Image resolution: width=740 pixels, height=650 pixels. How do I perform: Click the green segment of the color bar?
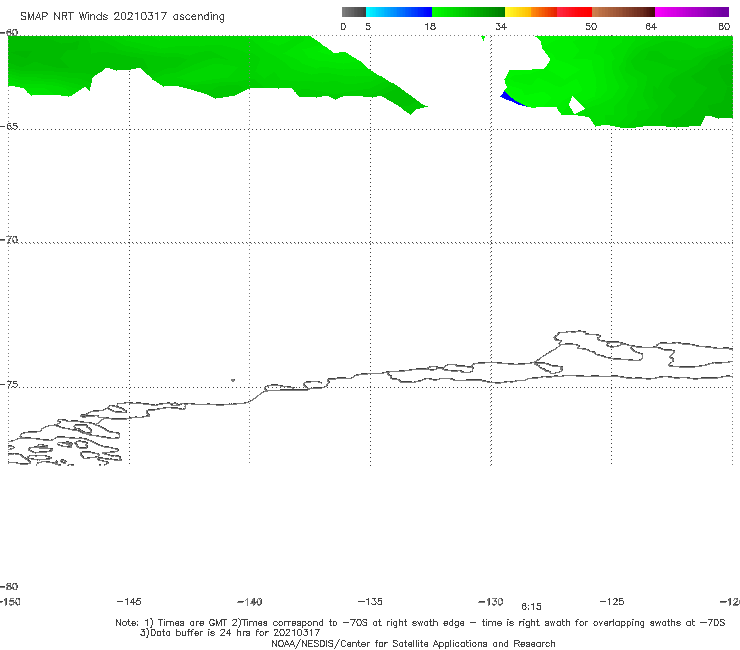(468, 12)
